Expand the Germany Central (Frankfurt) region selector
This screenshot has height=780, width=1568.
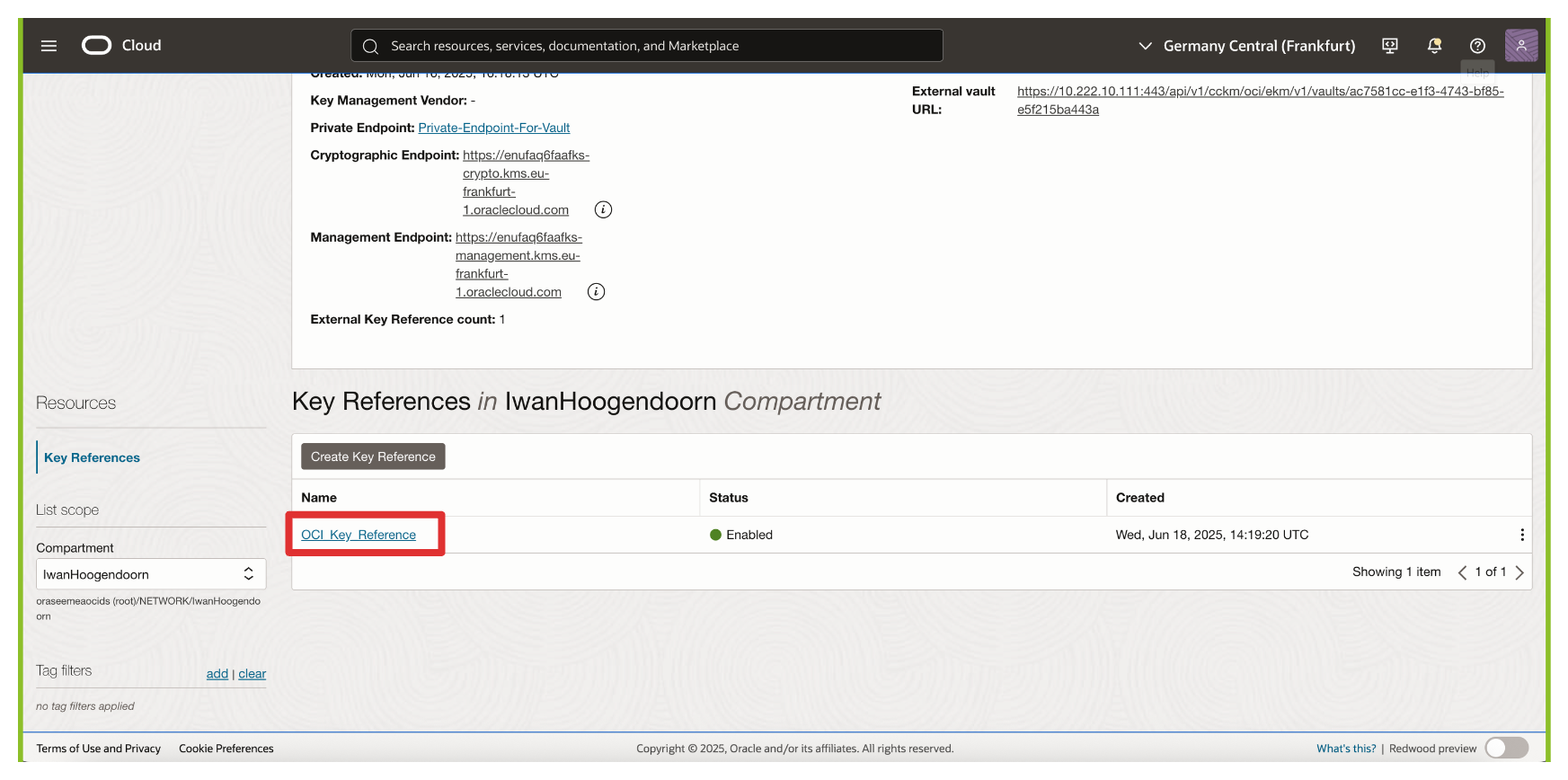pos(1247,46)
